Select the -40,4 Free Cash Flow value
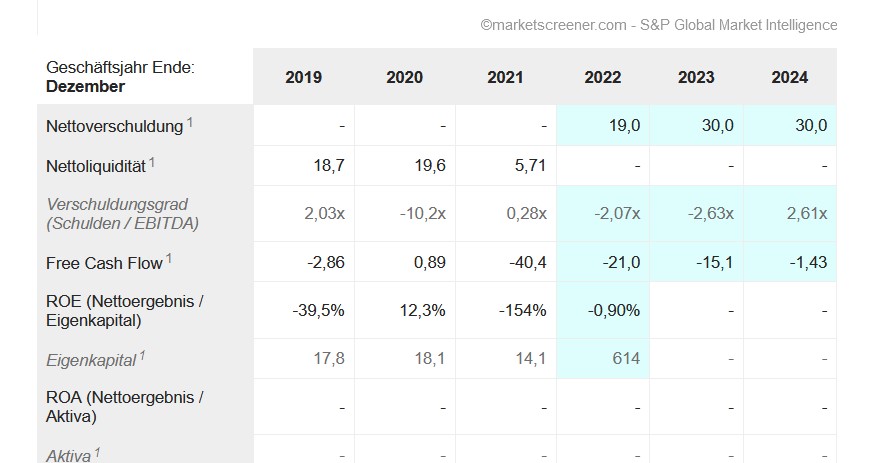The image size is (873, 463). tap(529, 263)
